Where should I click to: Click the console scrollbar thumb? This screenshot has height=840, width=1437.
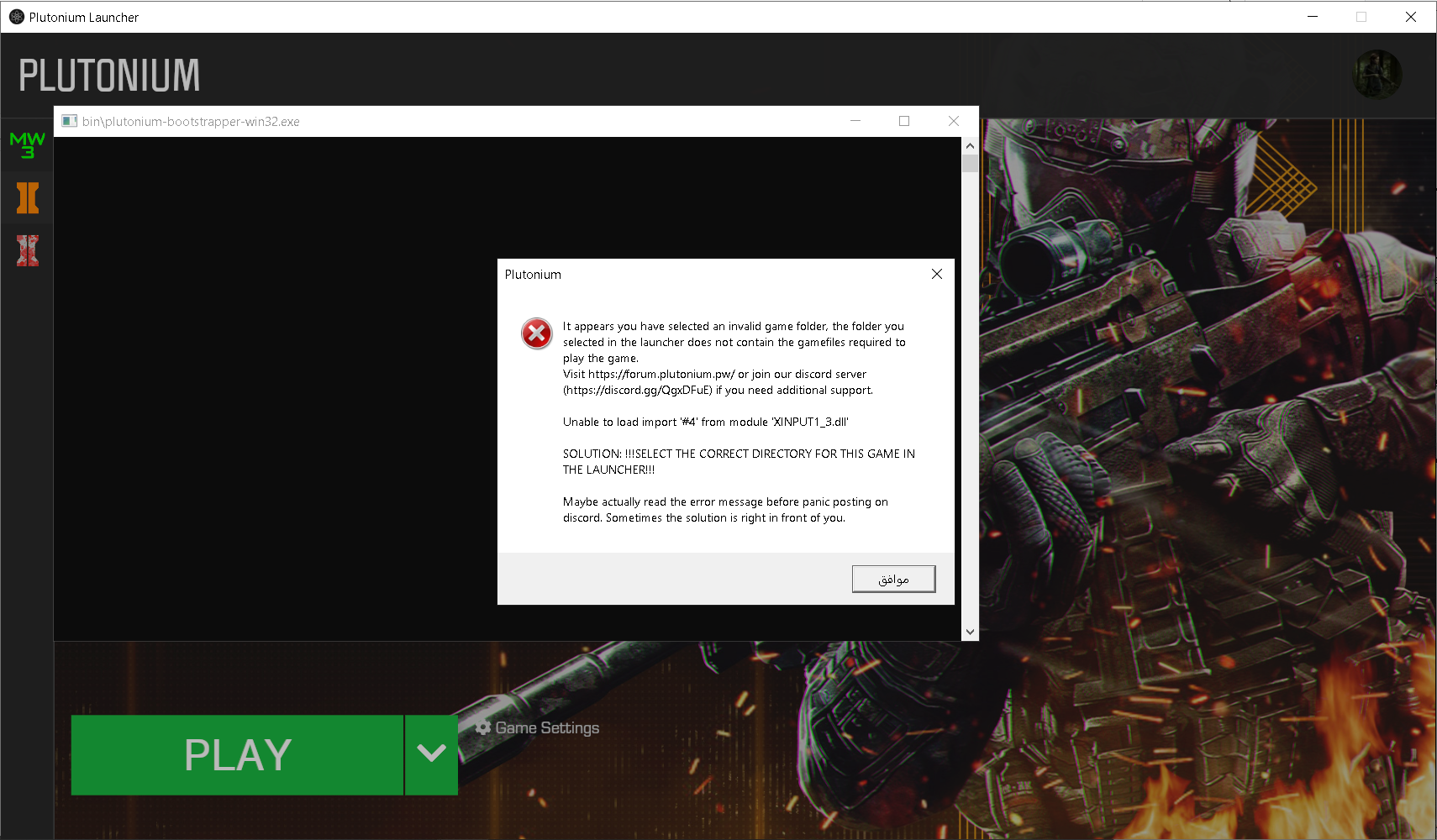[970, 163]
